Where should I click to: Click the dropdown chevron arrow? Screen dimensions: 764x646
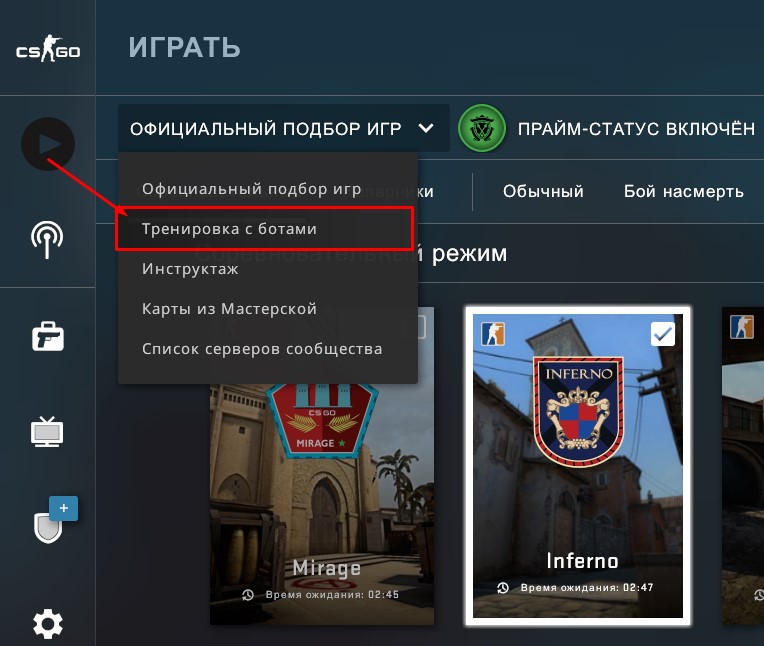426,129
